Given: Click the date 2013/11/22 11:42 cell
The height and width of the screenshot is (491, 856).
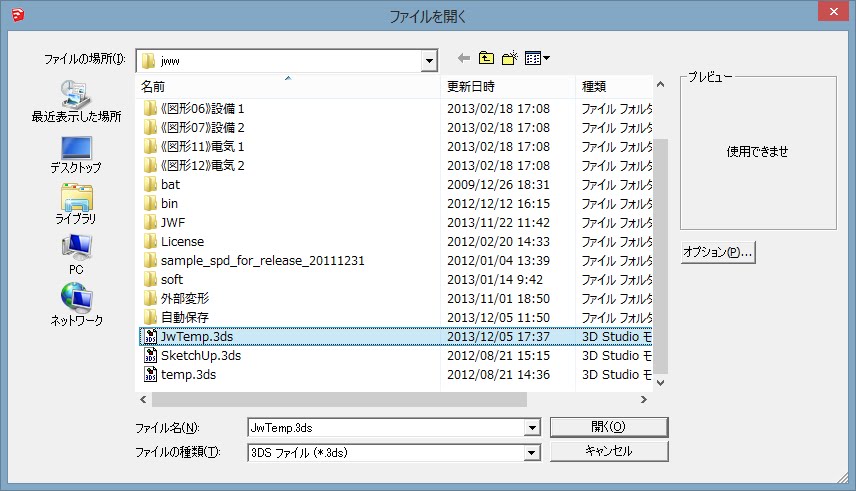Looking at the screenshot, I should point(498,222).
